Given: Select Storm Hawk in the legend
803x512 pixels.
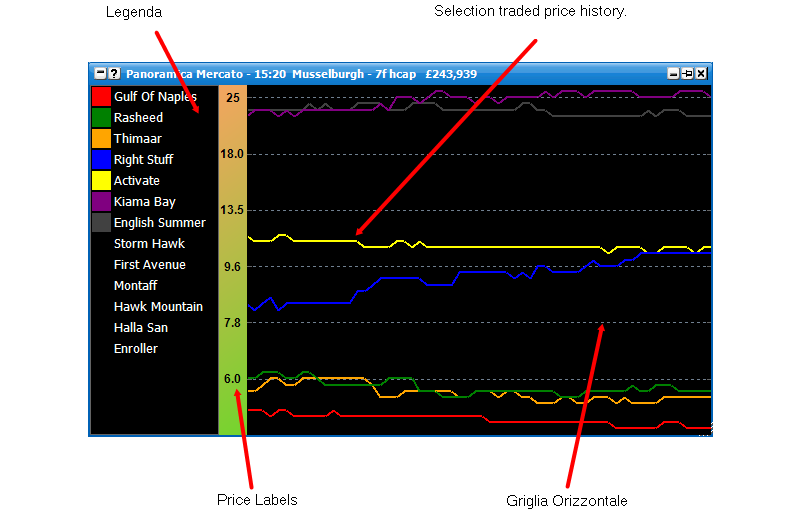Looking at the screenshot, I should (149, 244).
